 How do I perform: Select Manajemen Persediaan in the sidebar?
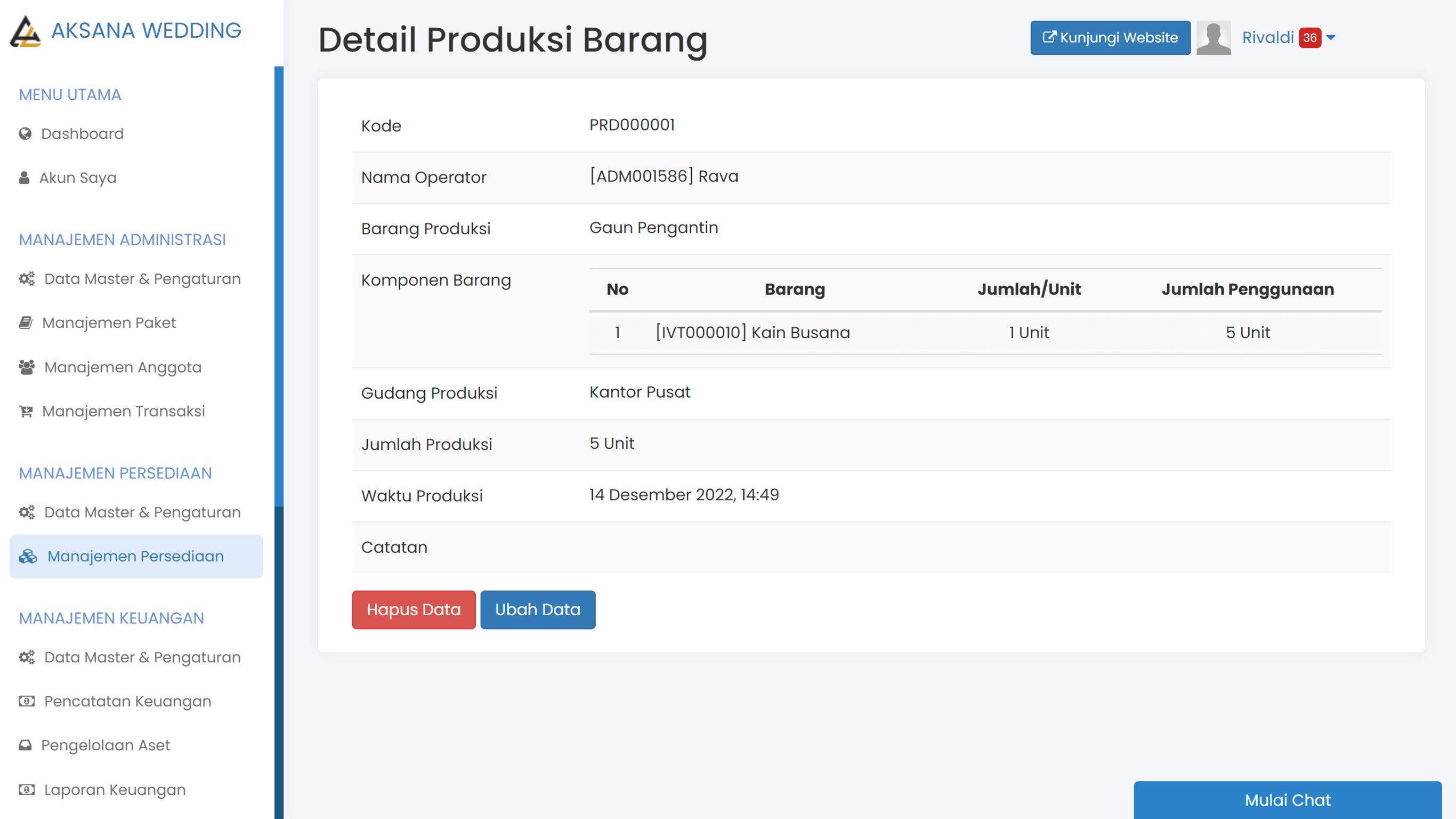pyautogui.click(x=135, y=556)
